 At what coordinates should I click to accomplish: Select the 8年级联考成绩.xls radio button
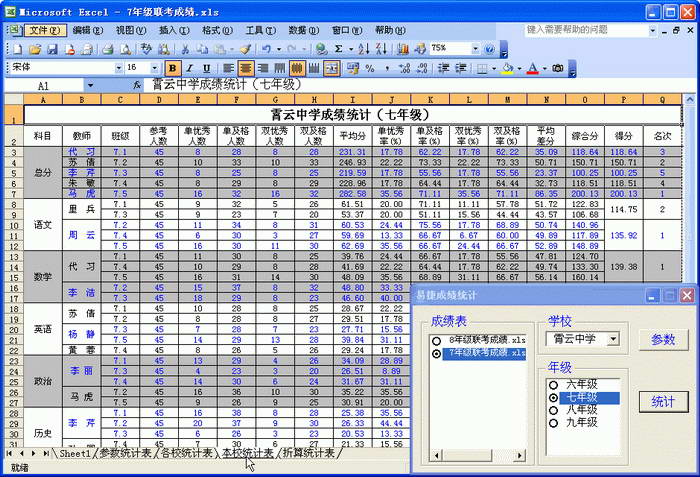click(436, 341)
